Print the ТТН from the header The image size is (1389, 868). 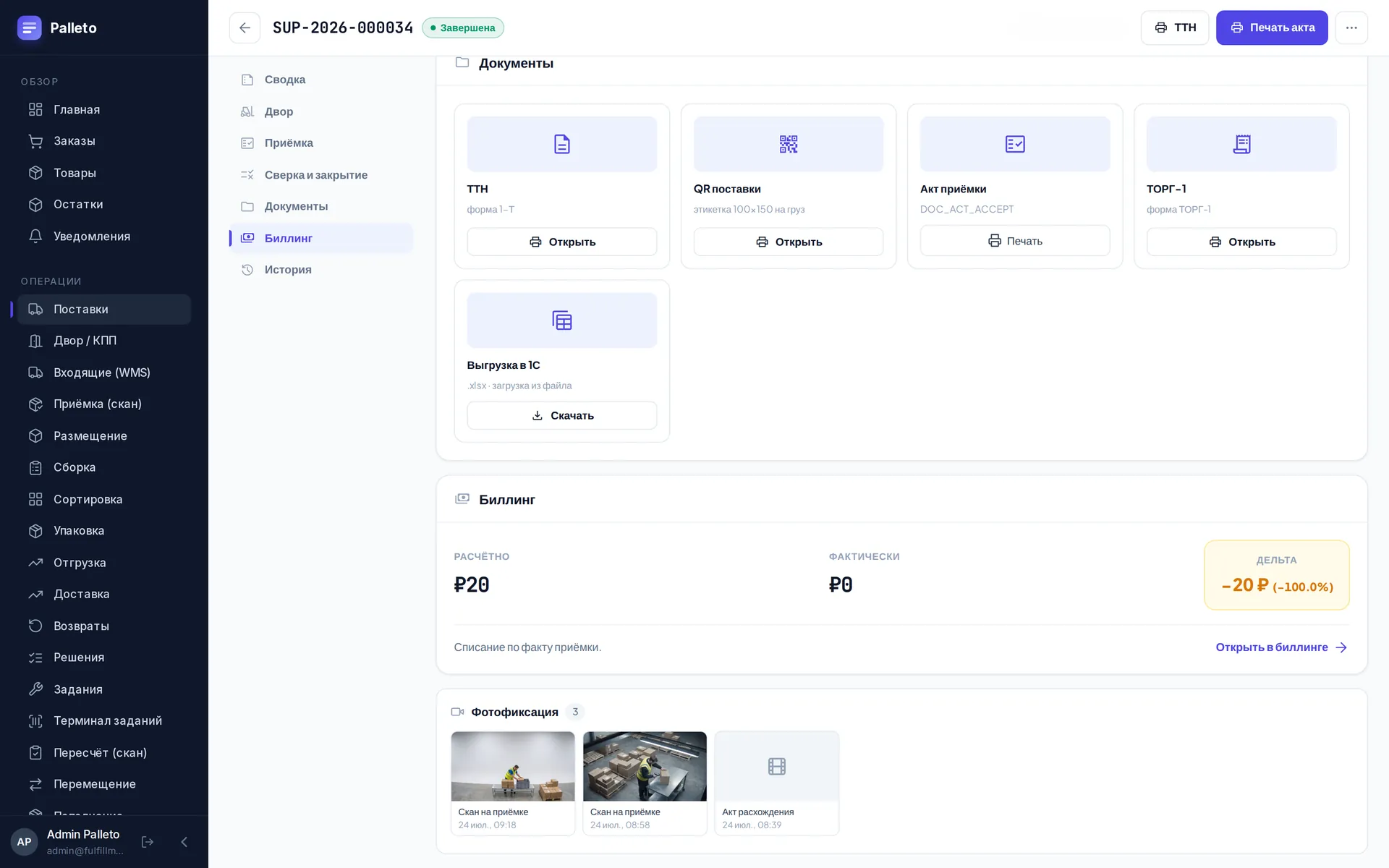pos(1174,27)
